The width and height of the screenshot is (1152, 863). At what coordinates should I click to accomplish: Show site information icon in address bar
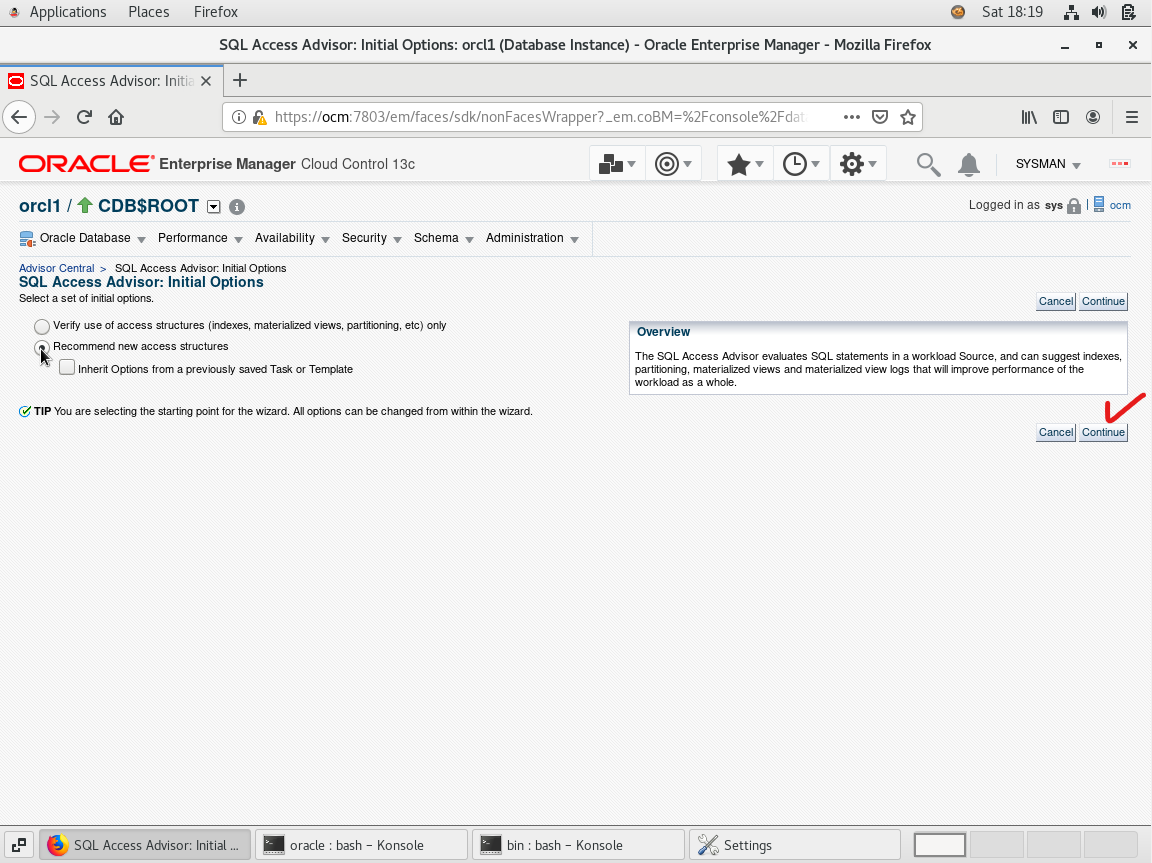pos(239,117)
